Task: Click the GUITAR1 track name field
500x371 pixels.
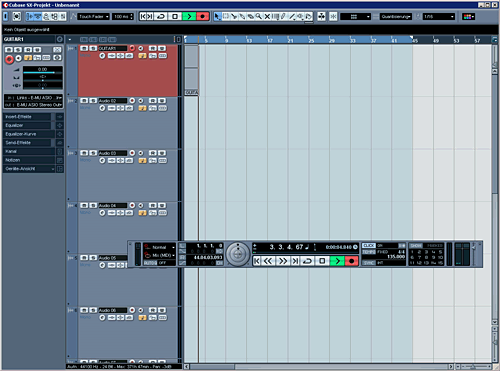Action: pos(113,48)
